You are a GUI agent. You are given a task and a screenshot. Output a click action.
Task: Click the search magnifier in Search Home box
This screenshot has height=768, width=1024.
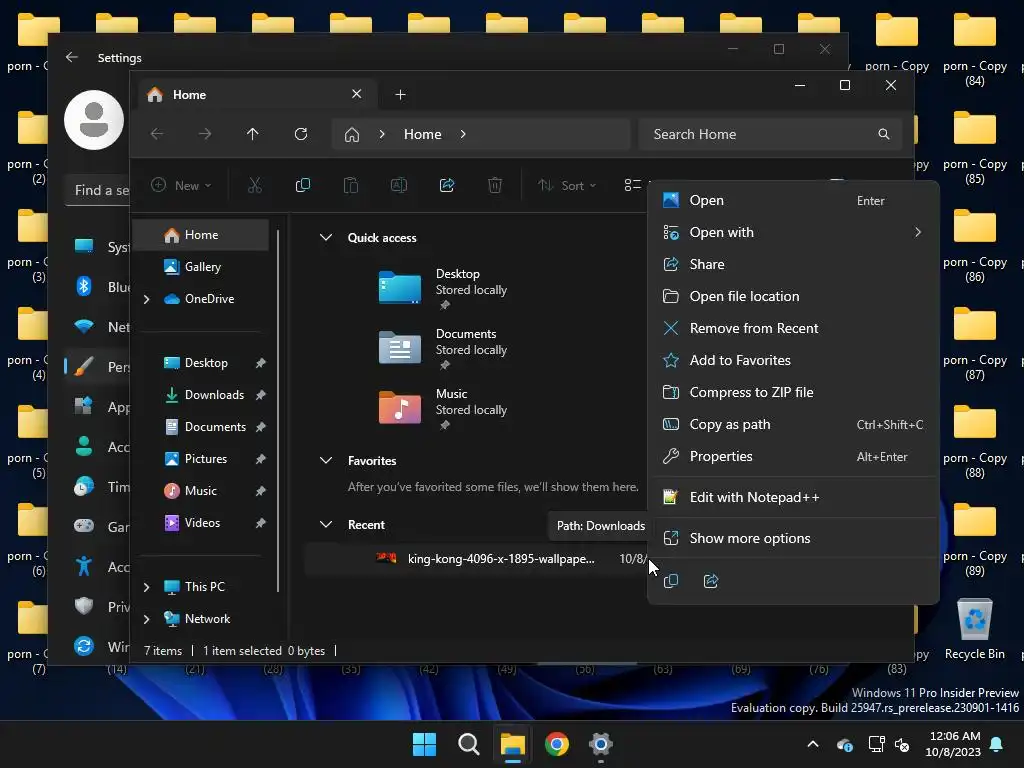884,134
